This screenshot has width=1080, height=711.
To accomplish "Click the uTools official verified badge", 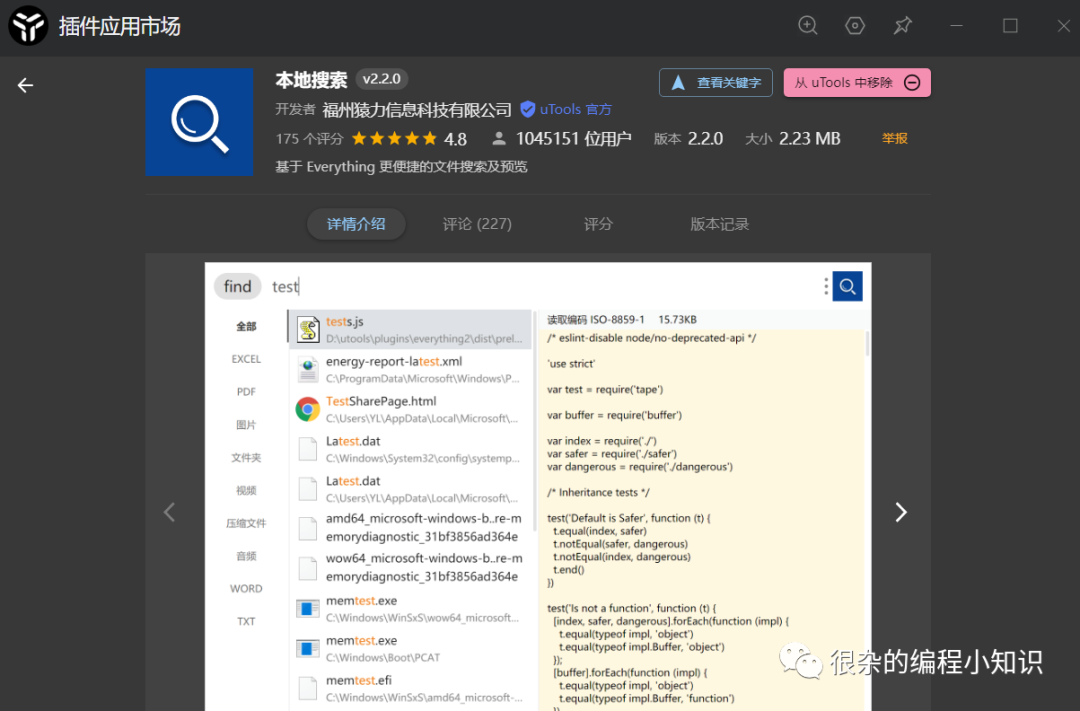I will 565,109.
